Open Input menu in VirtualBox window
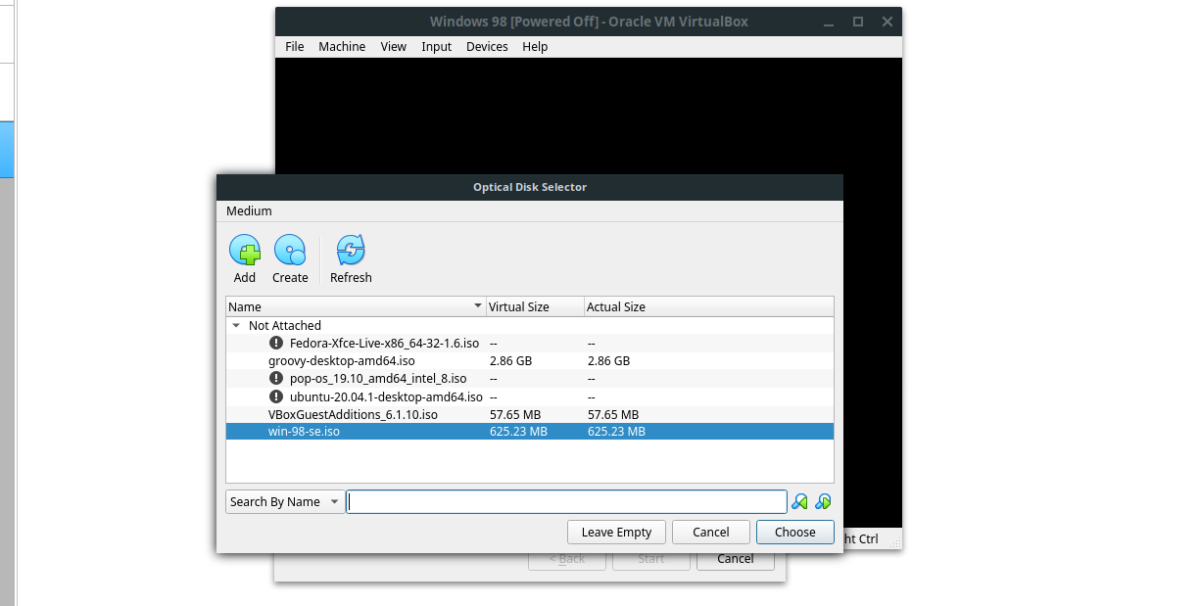The width and height of the screenshot is (1200, 606). [x=436, y=47]
